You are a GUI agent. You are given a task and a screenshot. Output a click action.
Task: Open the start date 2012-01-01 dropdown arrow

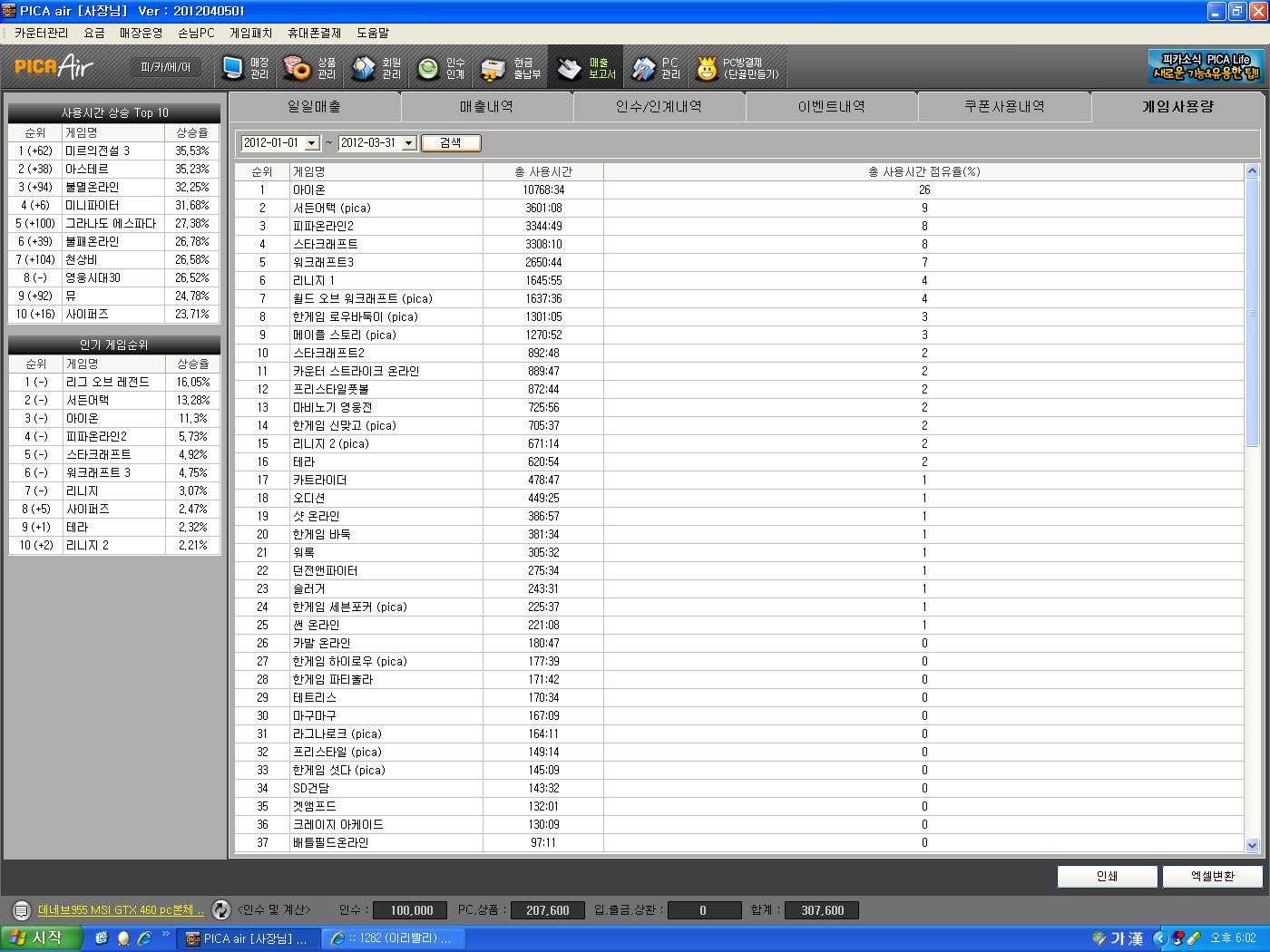pos(312,143)
